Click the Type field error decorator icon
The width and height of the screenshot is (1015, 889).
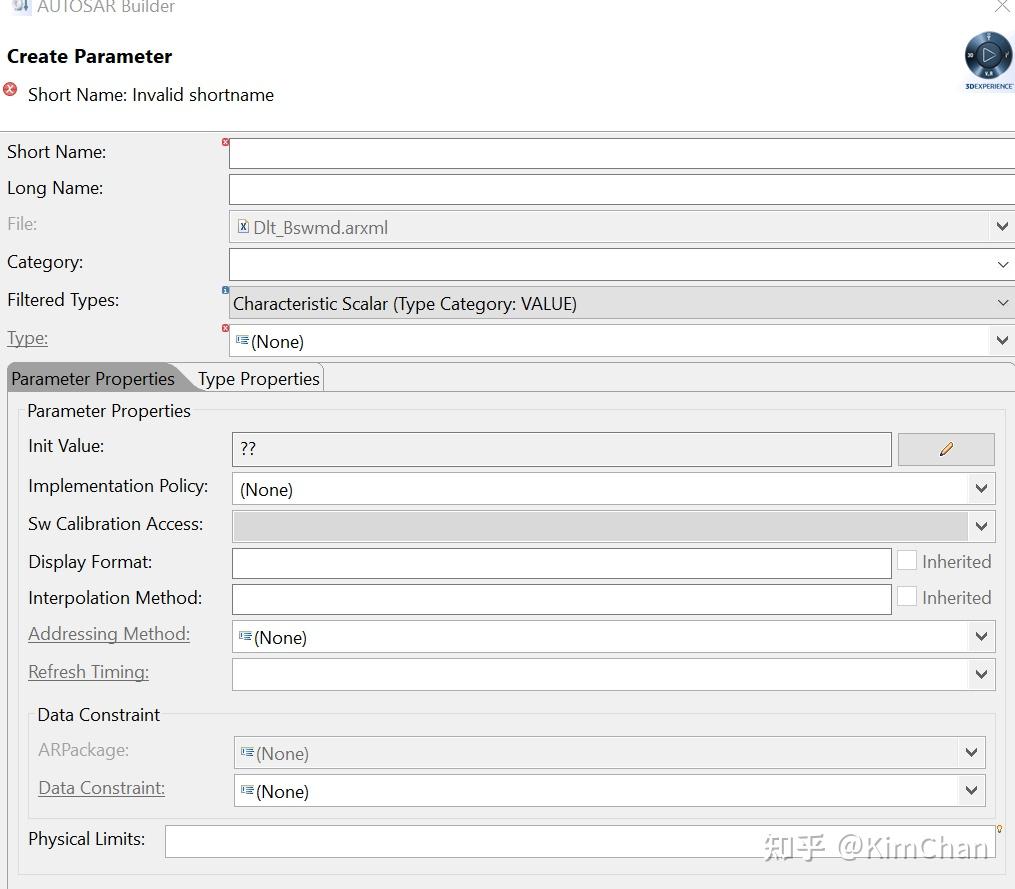tap(225, 328)
